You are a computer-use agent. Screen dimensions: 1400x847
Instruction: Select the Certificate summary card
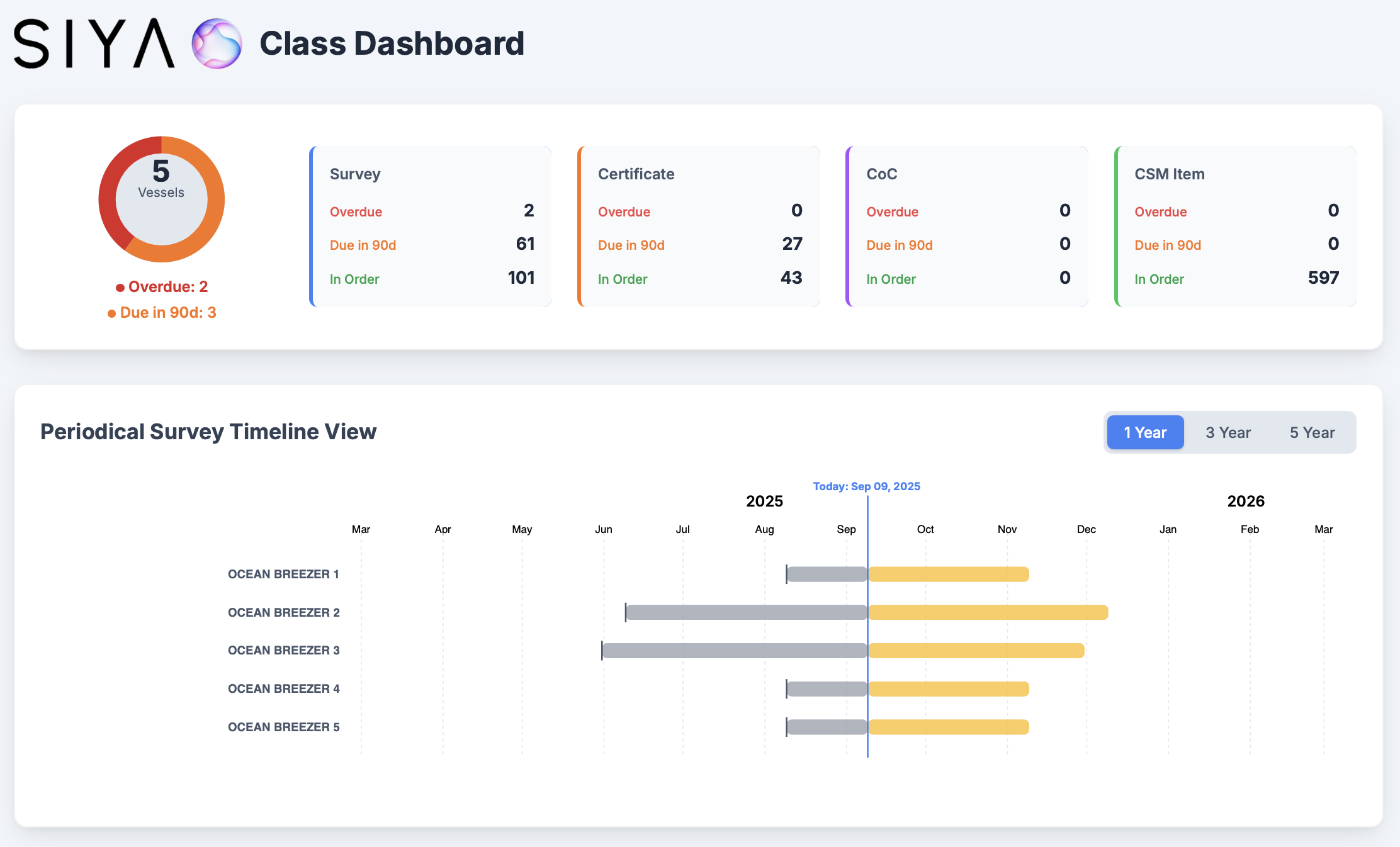[x=699, y=227]
